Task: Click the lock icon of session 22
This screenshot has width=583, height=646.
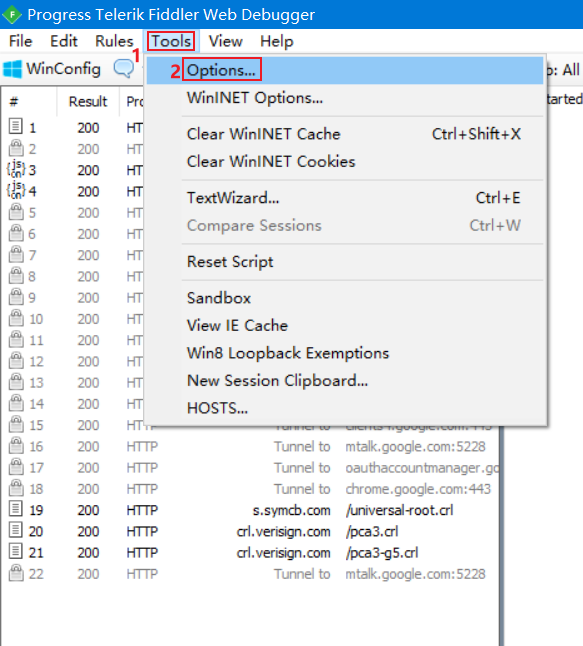Action: 16,573
